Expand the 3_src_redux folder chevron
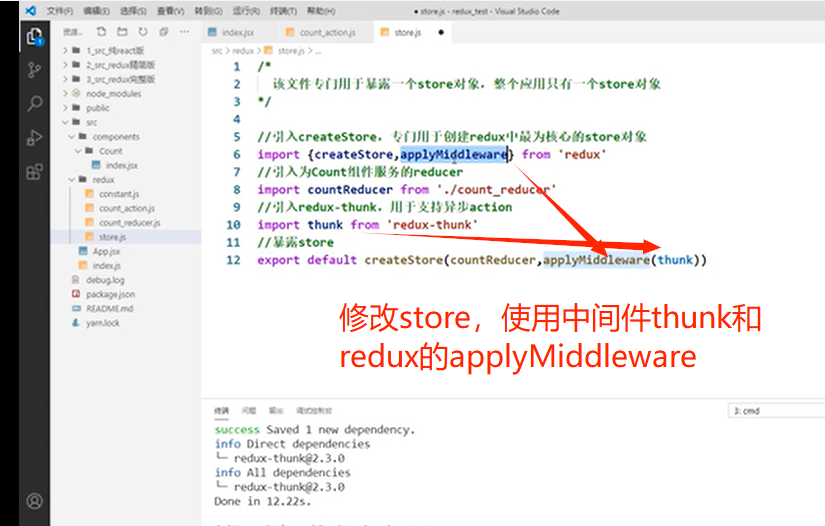Screen dimensions: 825x526 [x=65, y=79]
